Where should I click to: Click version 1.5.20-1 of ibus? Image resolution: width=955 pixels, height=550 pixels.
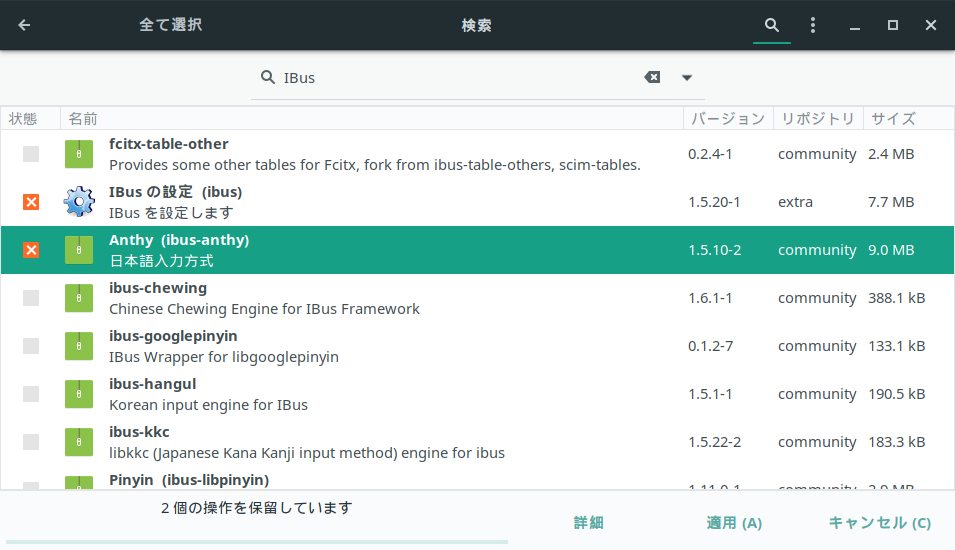tap(714, 202)
